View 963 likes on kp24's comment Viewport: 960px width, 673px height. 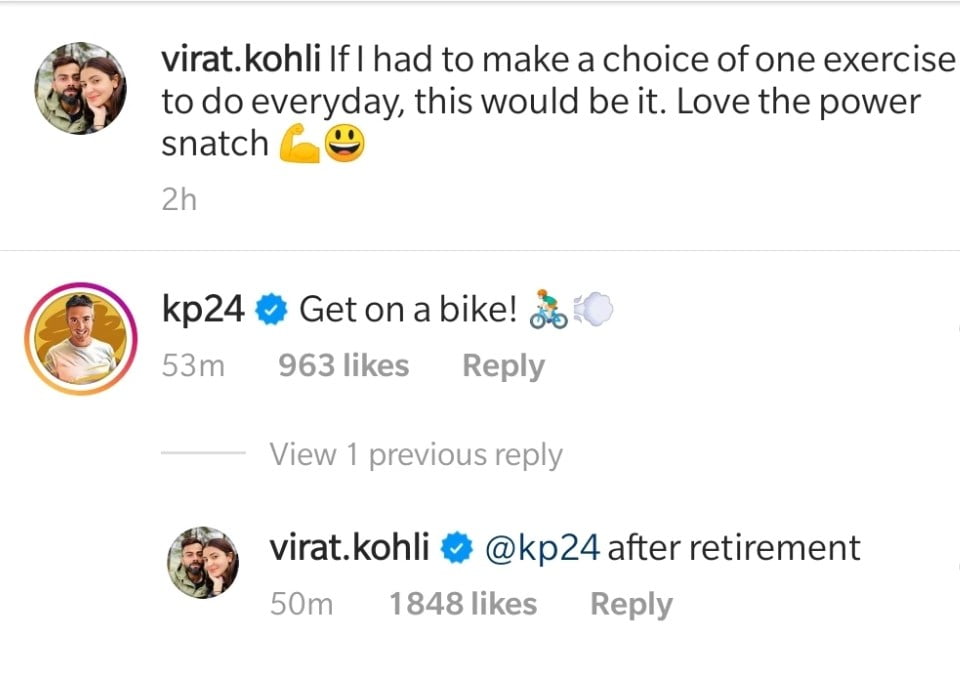coord(343,366)
